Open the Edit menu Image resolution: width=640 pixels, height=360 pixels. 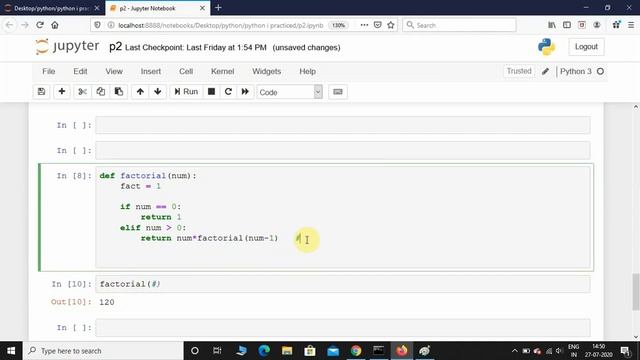pyautogui.click(x=80, y=71)
